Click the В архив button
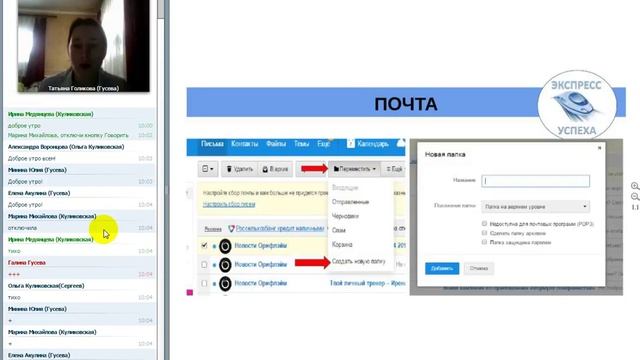The height and width of the screenshot is (360, 640). (x=276, y=169)
